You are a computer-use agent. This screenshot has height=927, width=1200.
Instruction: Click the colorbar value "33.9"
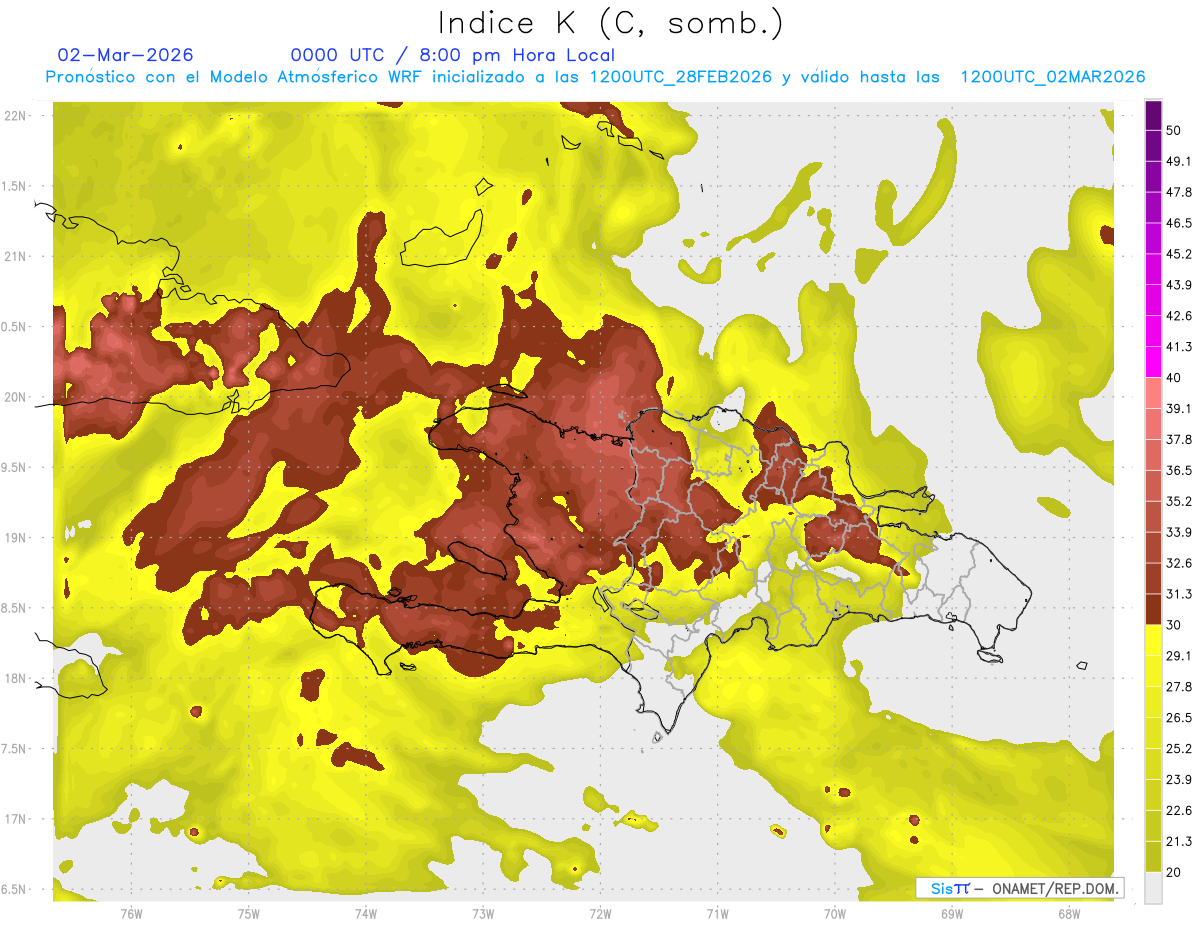click(1179, 532)
